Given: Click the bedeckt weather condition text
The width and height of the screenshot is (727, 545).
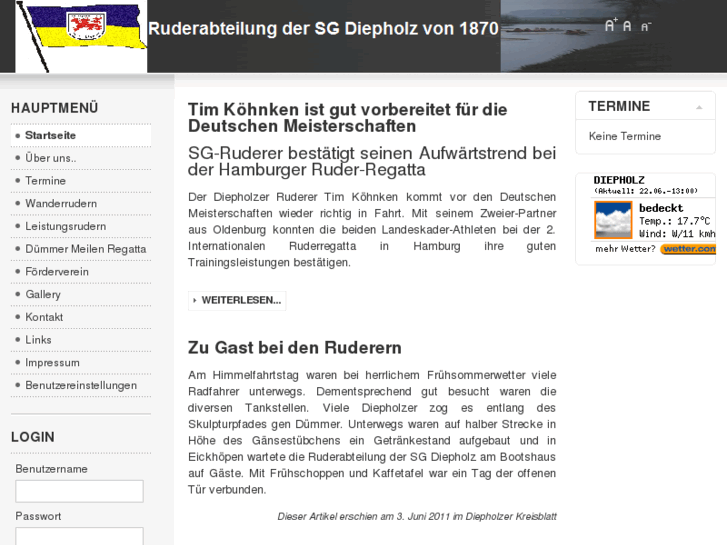Looking at the screenshot, I should point(661,208).
